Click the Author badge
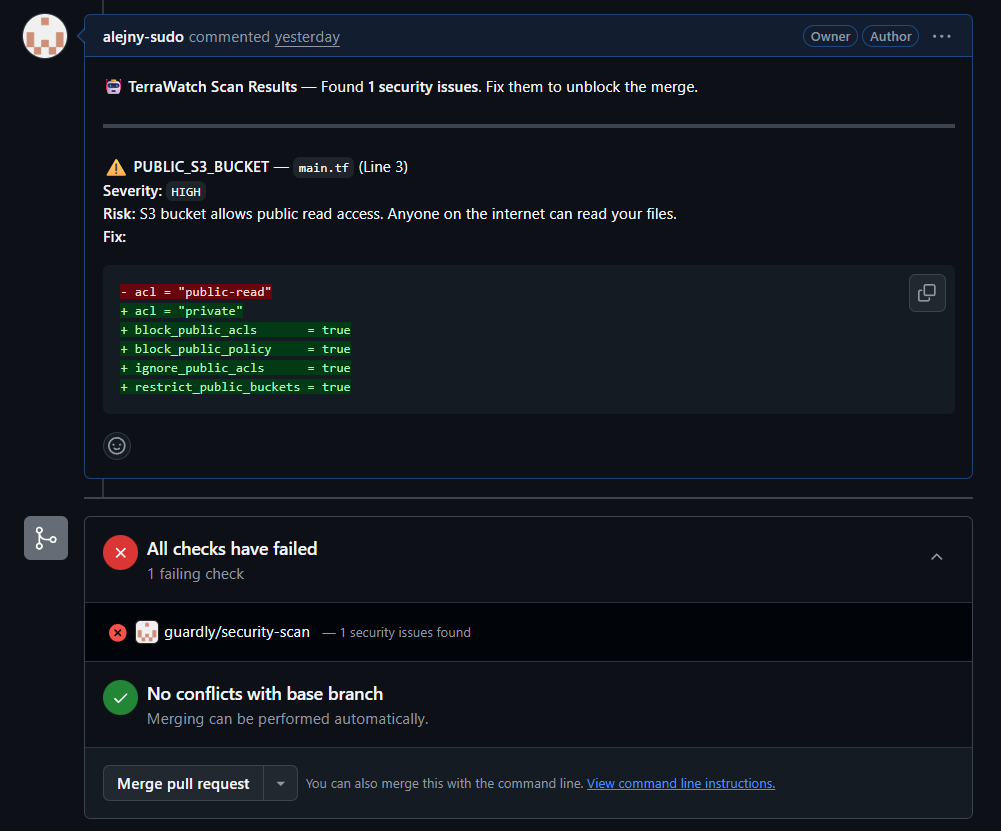The width and height of the screenshot is (1001, 831). click(x=891, y=36)
